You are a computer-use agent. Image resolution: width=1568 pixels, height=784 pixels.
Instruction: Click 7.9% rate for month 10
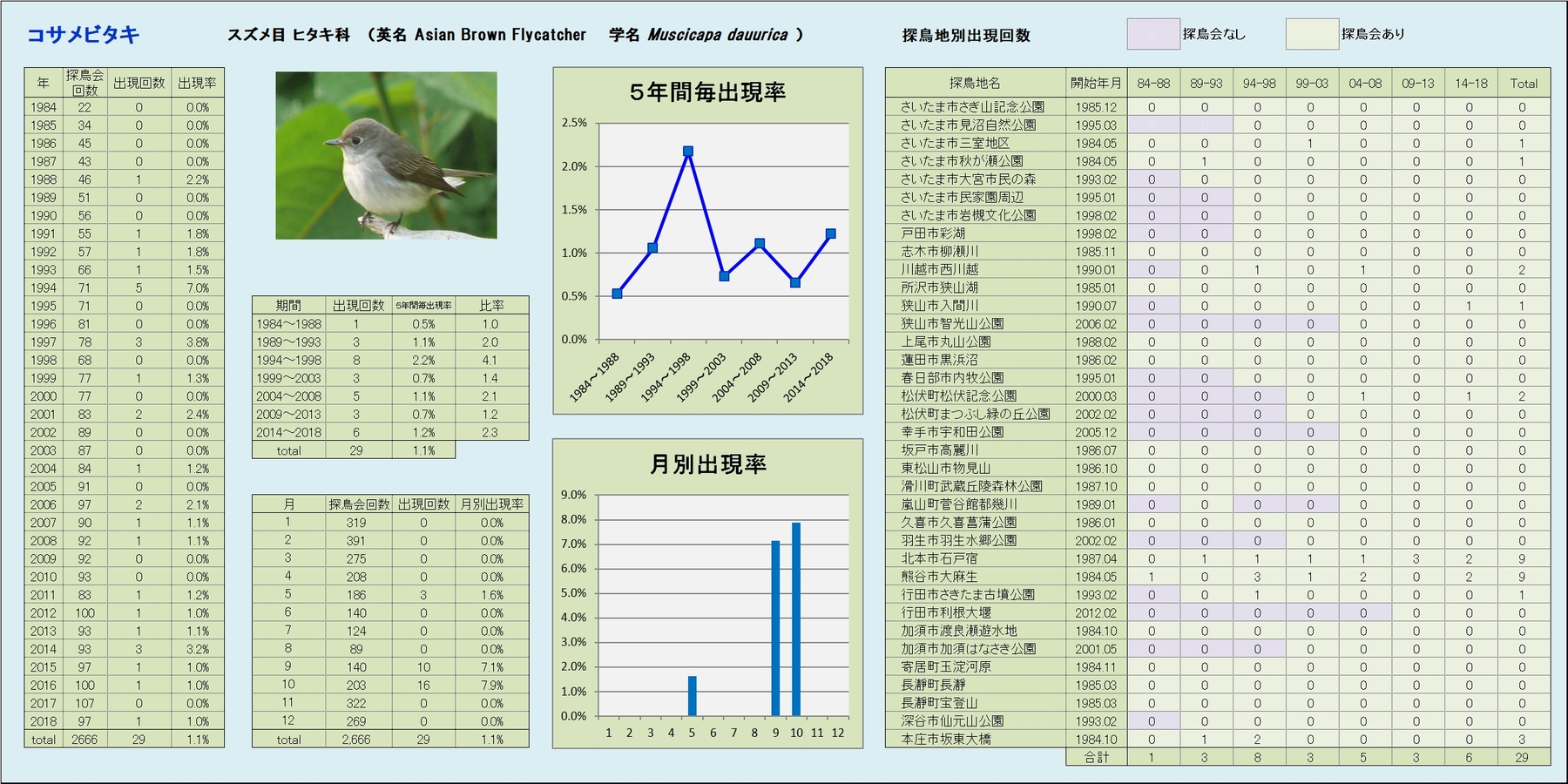(492, 685)
